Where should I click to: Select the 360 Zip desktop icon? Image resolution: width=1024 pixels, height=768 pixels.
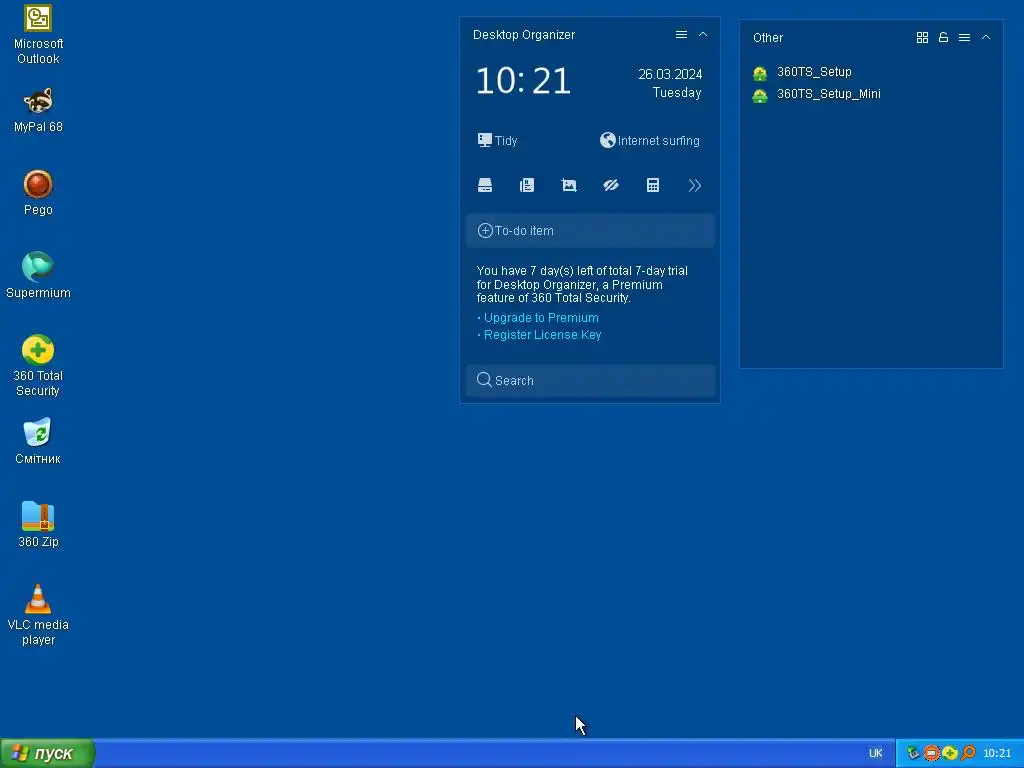(38, 524)
